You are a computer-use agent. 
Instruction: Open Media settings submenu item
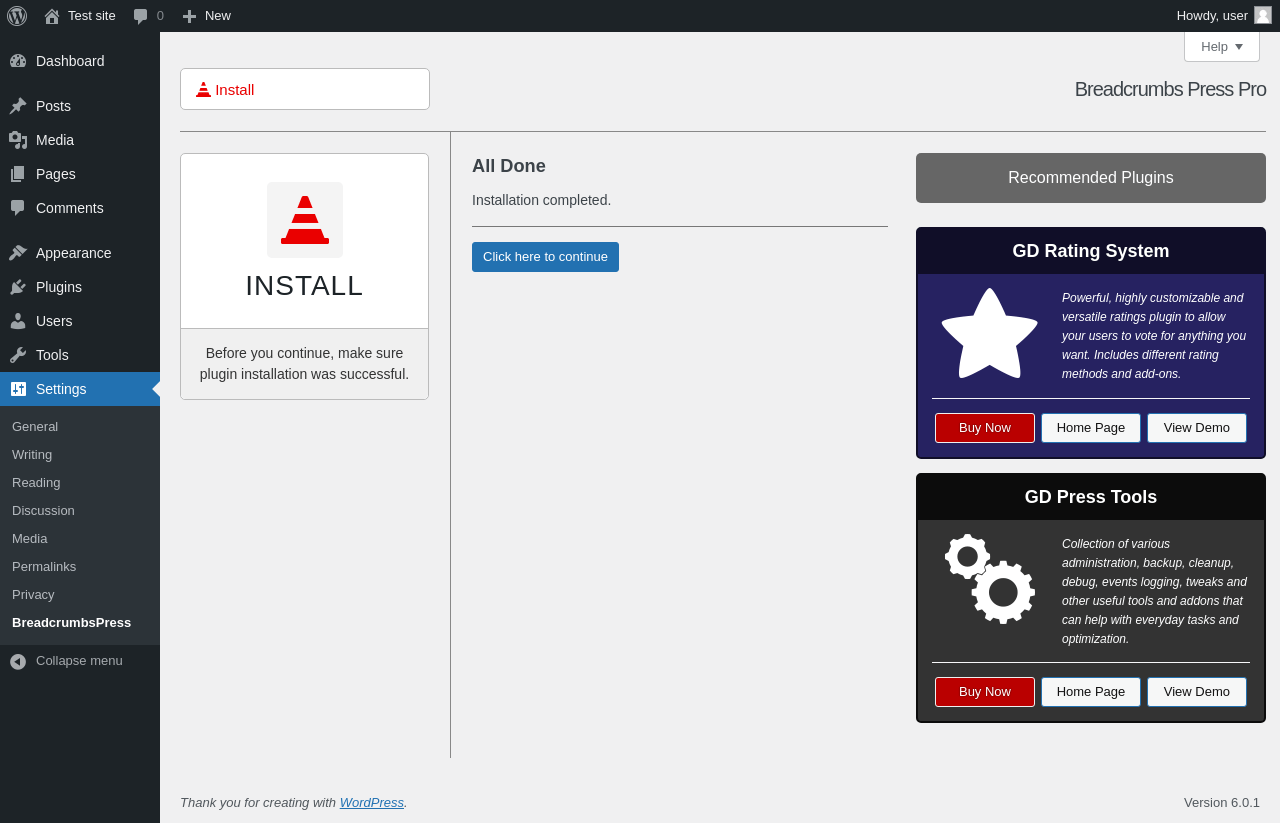80,539
